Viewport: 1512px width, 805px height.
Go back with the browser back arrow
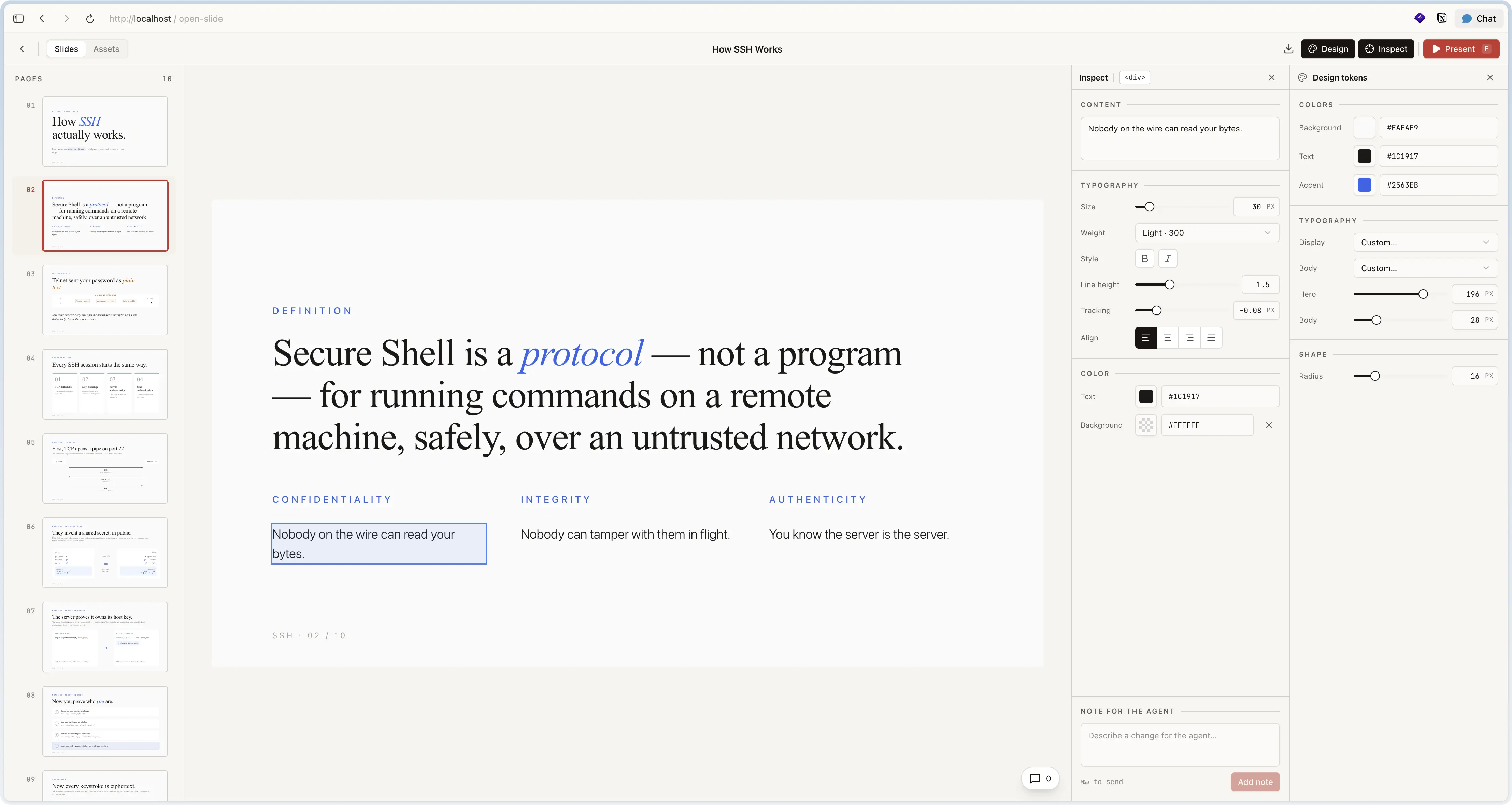42,19
